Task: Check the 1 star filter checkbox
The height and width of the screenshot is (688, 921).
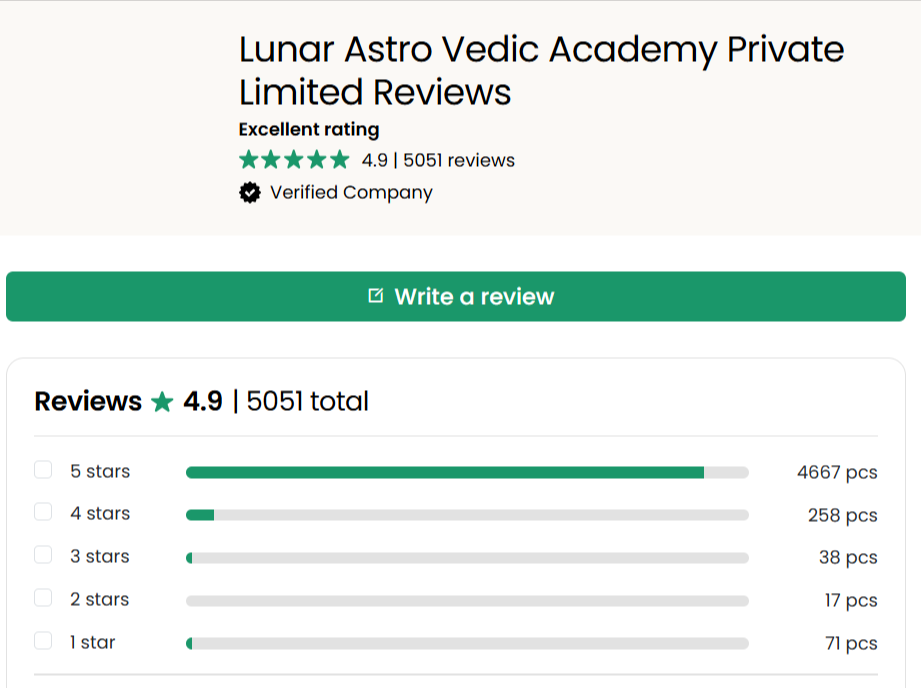Action: [x=43, y=641]
